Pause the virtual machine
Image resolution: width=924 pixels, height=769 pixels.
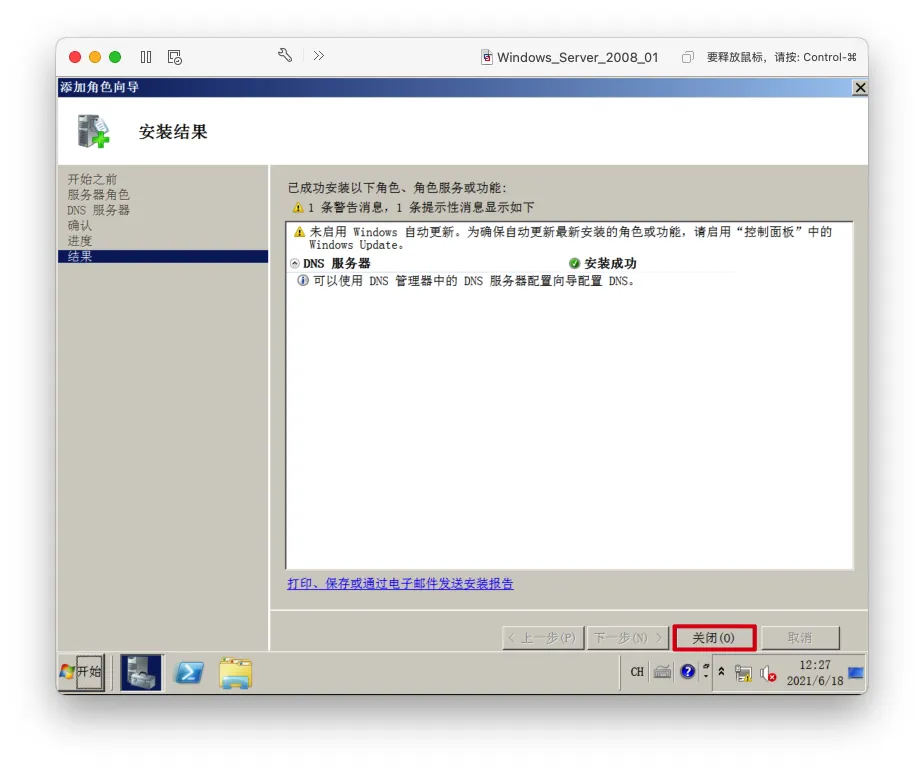[x=146, y=57]
